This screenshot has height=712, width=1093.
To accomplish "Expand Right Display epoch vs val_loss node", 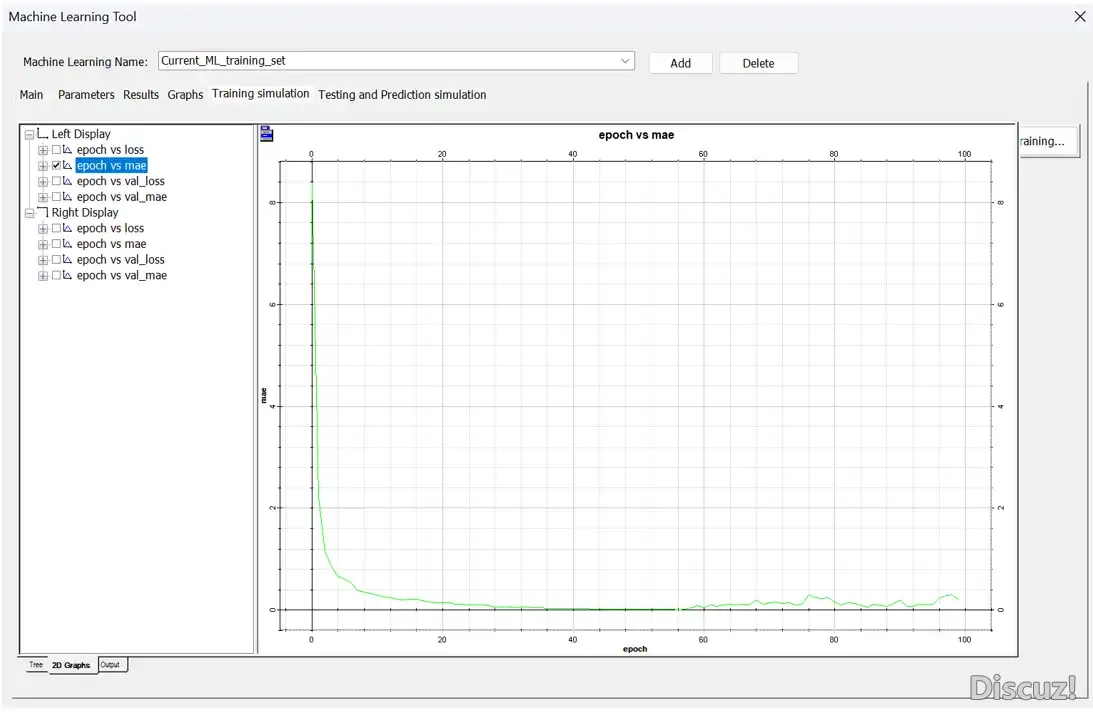I will pyautogui.click(x=43, y=260).
